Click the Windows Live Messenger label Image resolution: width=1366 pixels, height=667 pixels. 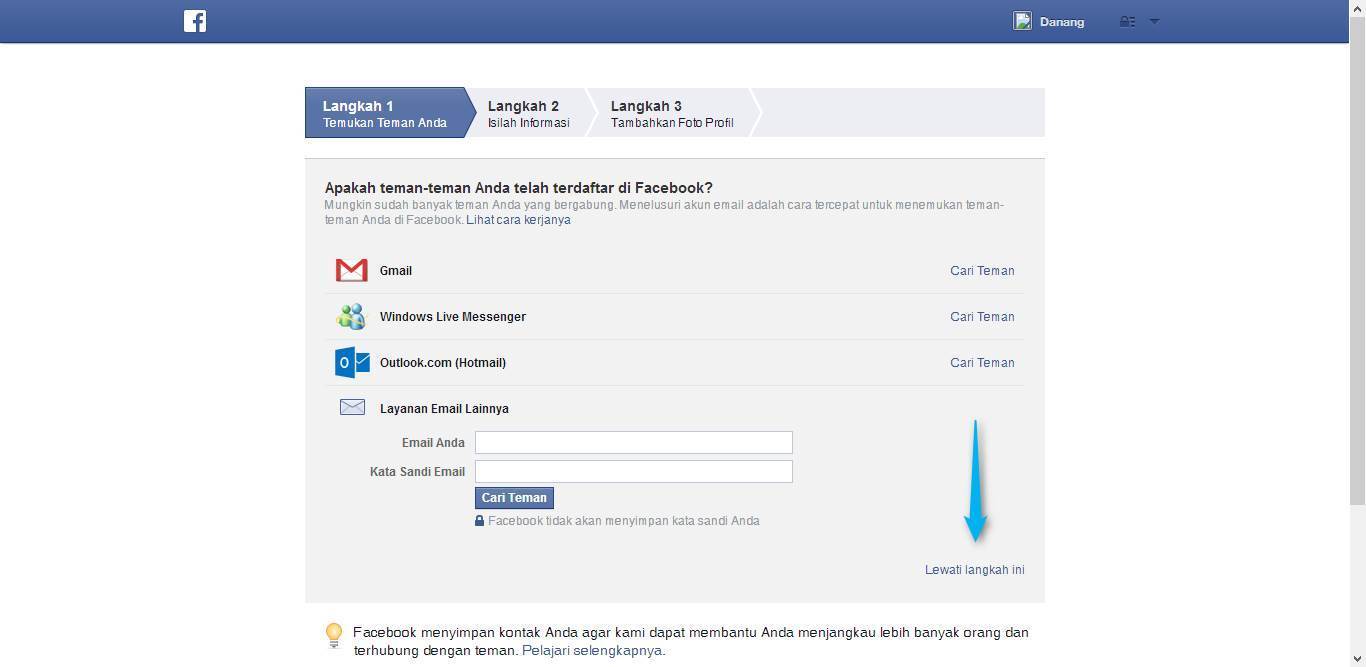pos(453,317)
